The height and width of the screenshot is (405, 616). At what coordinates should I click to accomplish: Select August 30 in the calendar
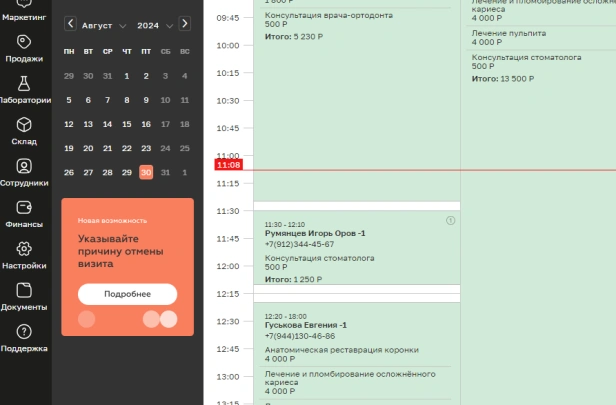point(146,172)
